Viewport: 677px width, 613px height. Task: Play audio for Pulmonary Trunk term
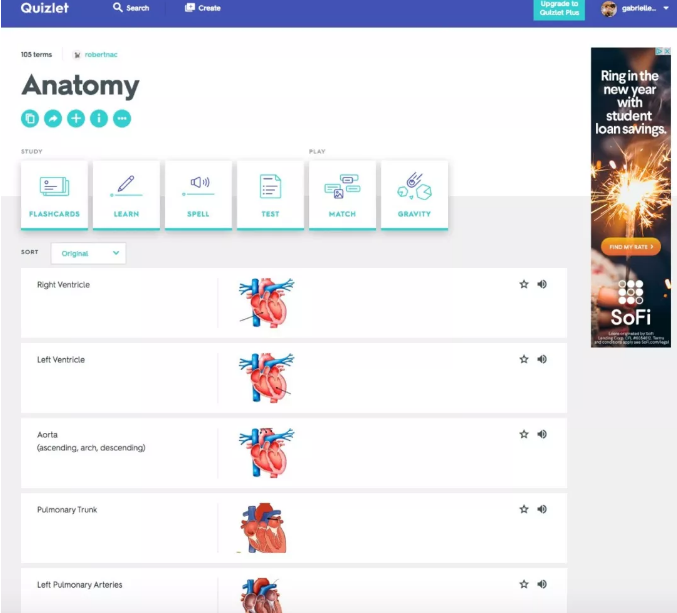tap(542, 509)
